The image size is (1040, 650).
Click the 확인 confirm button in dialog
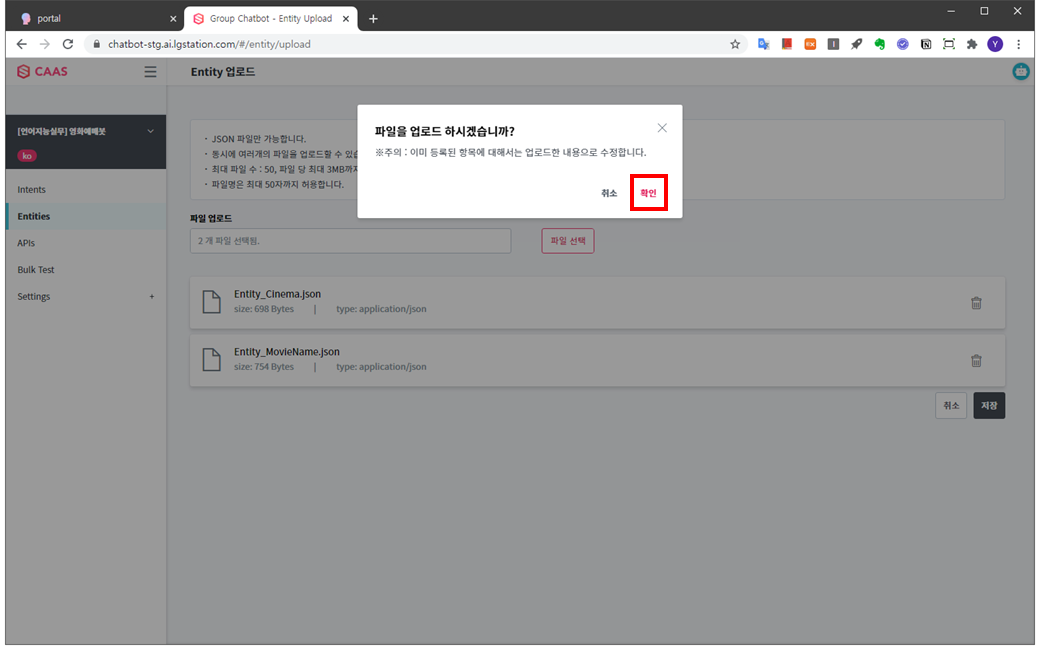648,193
